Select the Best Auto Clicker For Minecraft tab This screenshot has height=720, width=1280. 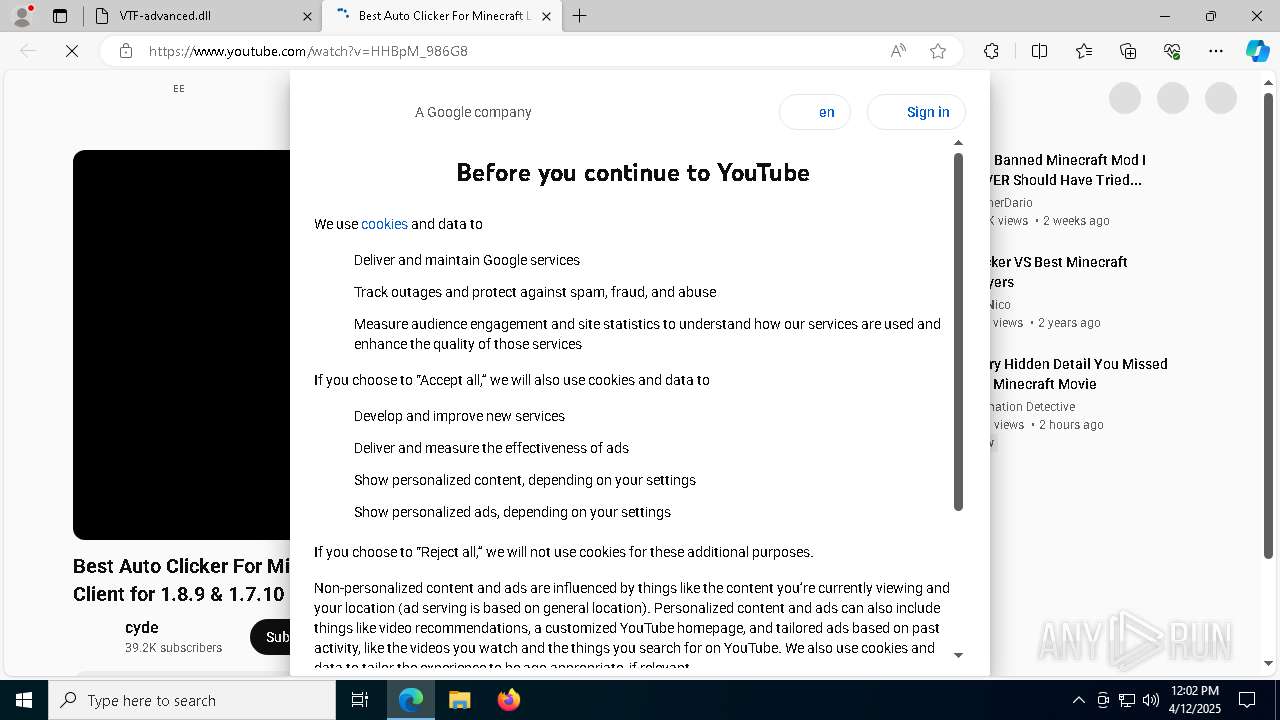point(441,16)
